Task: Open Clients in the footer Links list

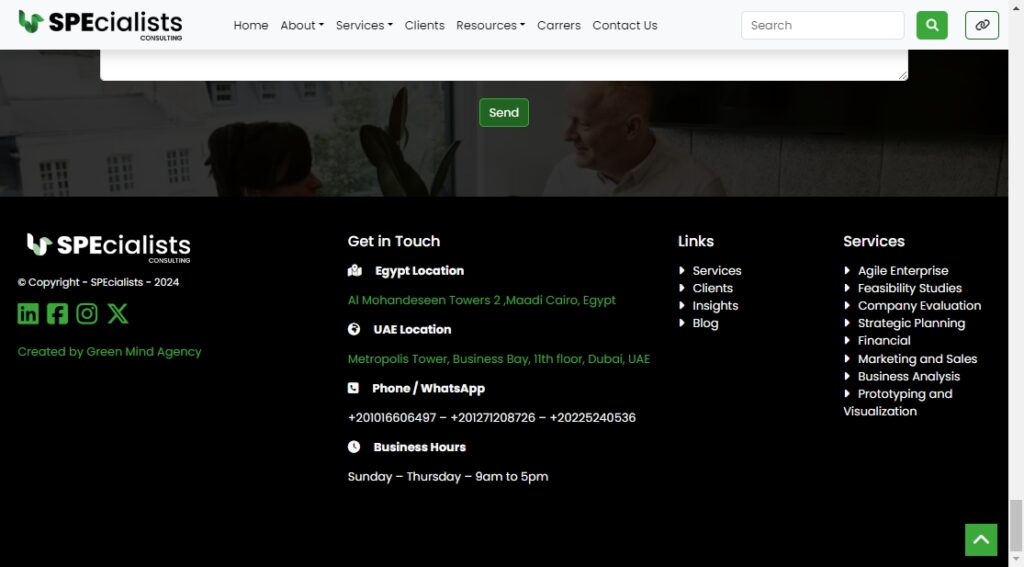Action: pyautogui.click(x=712, y=288)
